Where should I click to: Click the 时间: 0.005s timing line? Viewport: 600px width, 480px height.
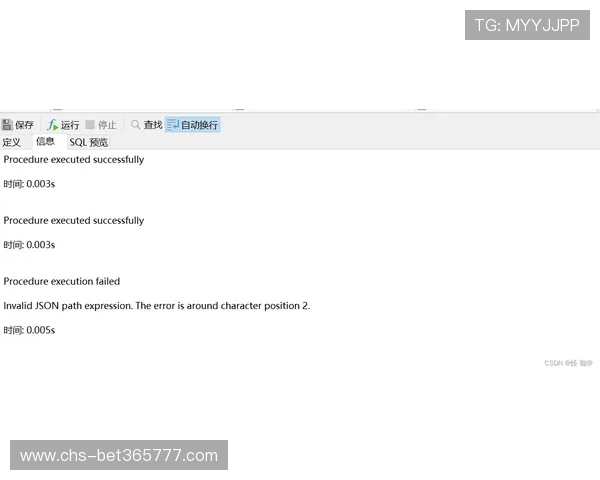(x=29, y=330)
